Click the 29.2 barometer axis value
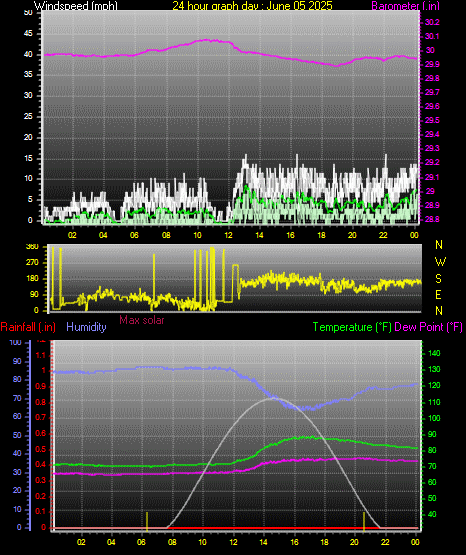 (432, 162)
